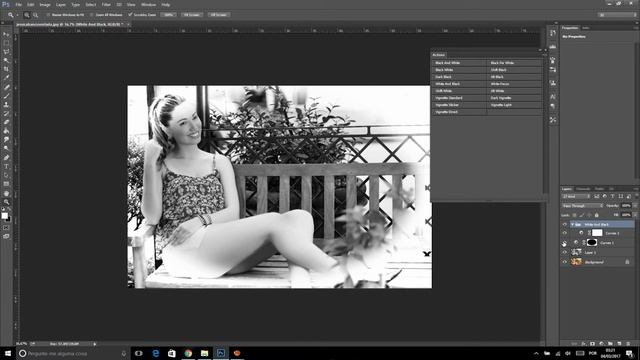
Task: Open the Fill value dropdown
Action: tap(635, 215)
